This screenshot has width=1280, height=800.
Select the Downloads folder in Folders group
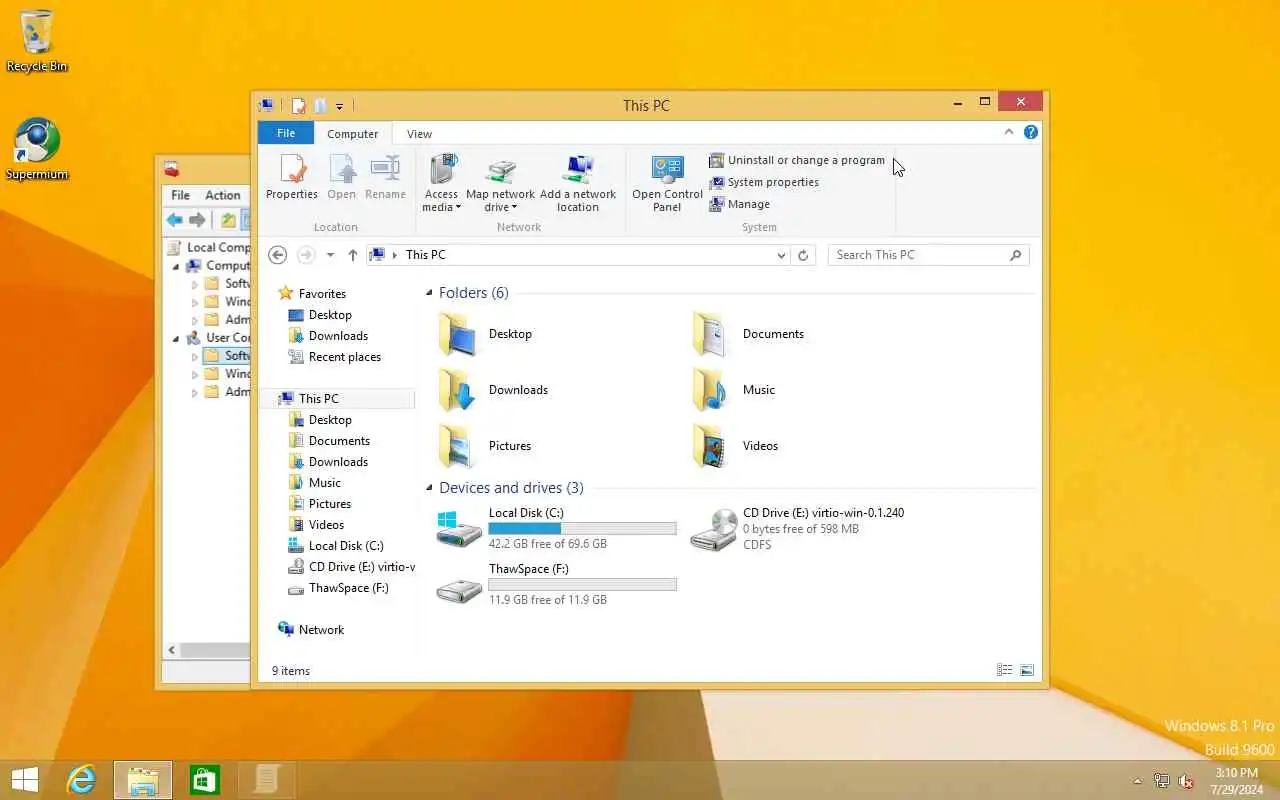(492, 390)
